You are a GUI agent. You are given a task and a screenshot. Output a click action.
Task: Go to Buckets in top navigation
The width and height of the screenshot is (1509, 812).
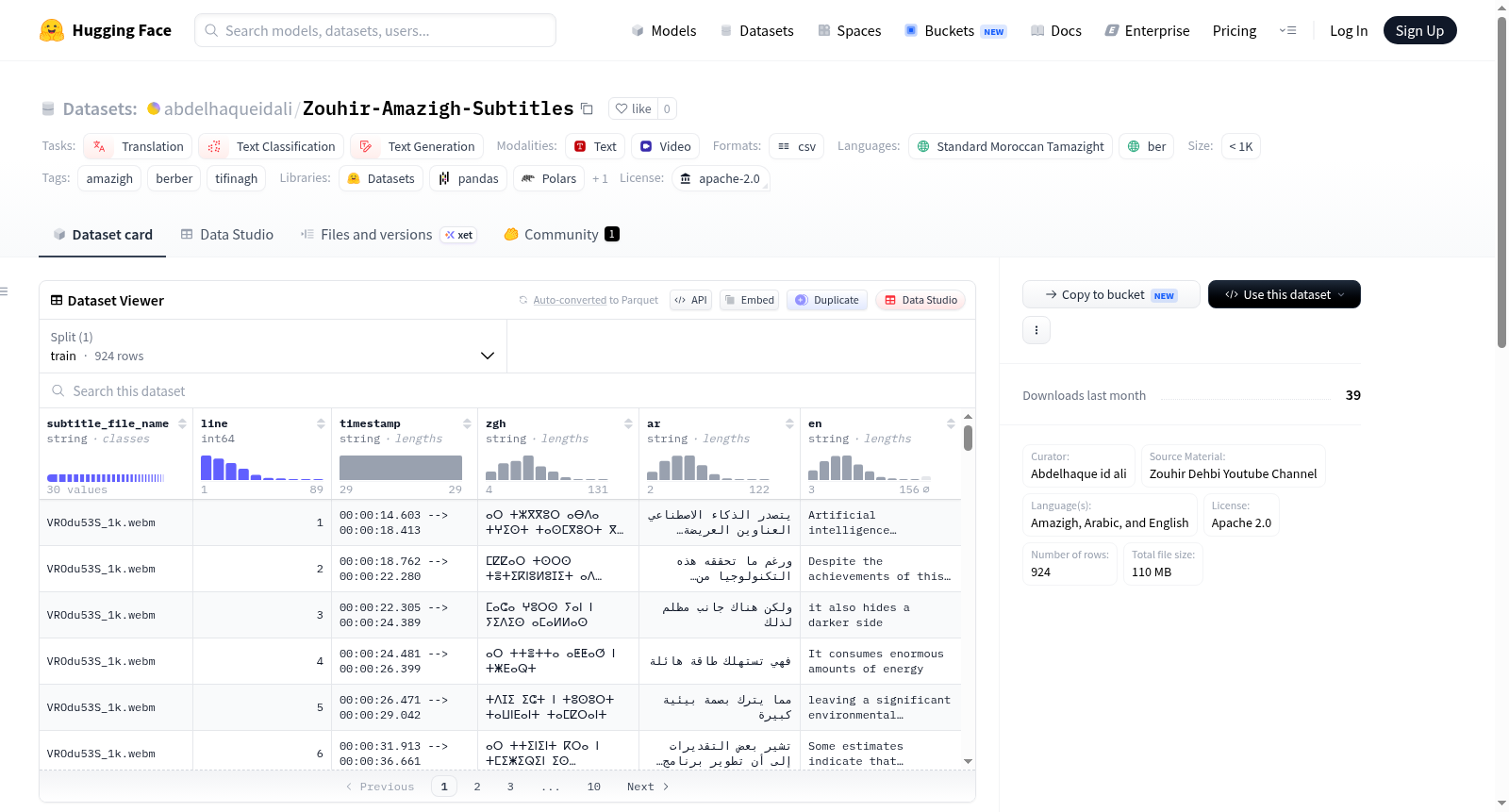coord(956,30)
